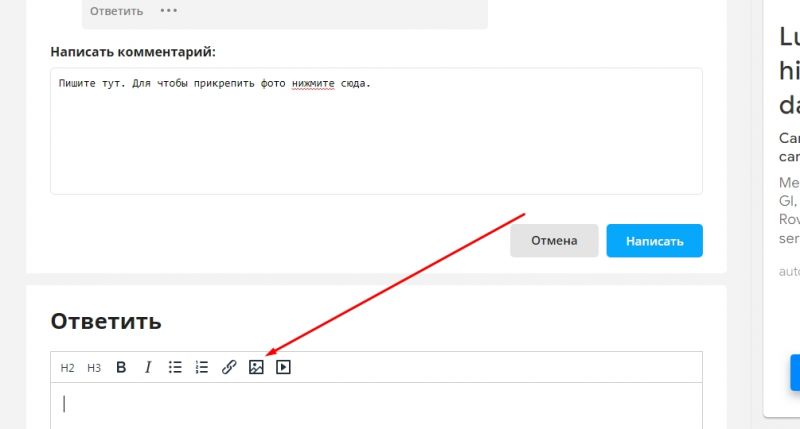Focus the Написать комментарий text area

(376, 140)
